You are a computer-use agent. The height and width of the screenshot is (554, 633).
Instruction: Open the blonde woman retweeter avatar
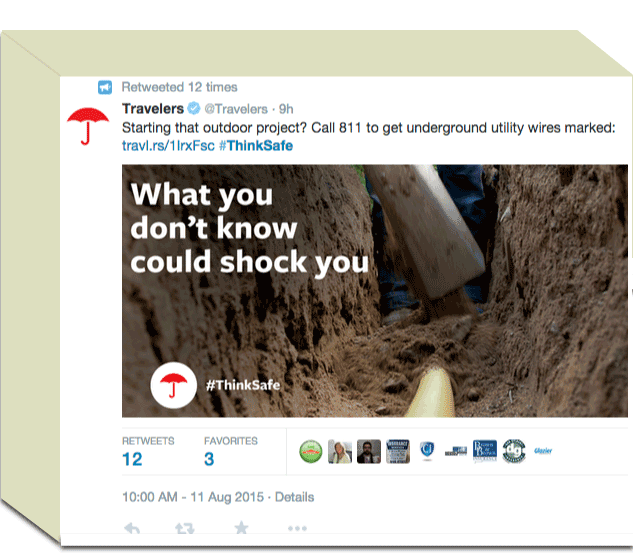[340, 451]
